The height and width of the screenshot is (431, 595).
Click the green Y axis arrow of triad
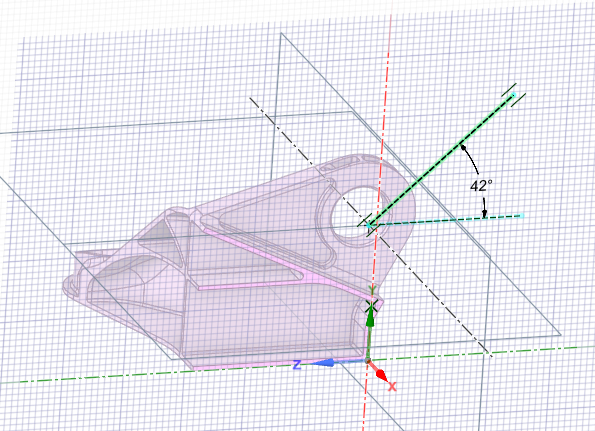[370, 319]
